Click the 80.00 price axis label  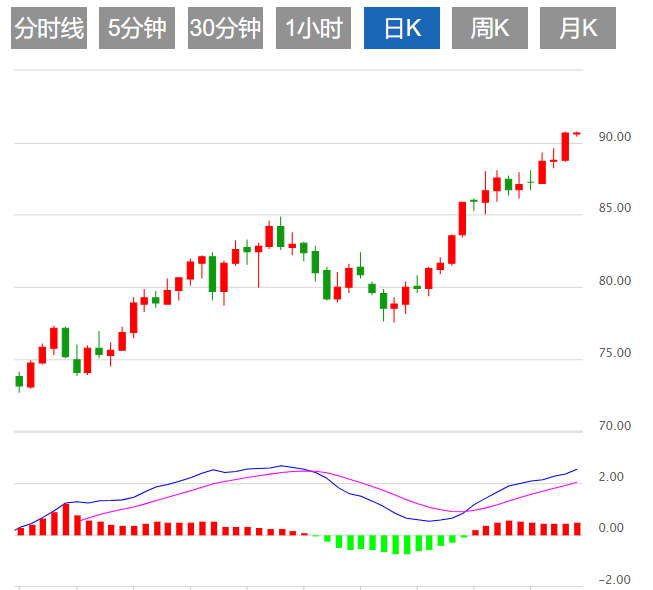click(615, 281)
